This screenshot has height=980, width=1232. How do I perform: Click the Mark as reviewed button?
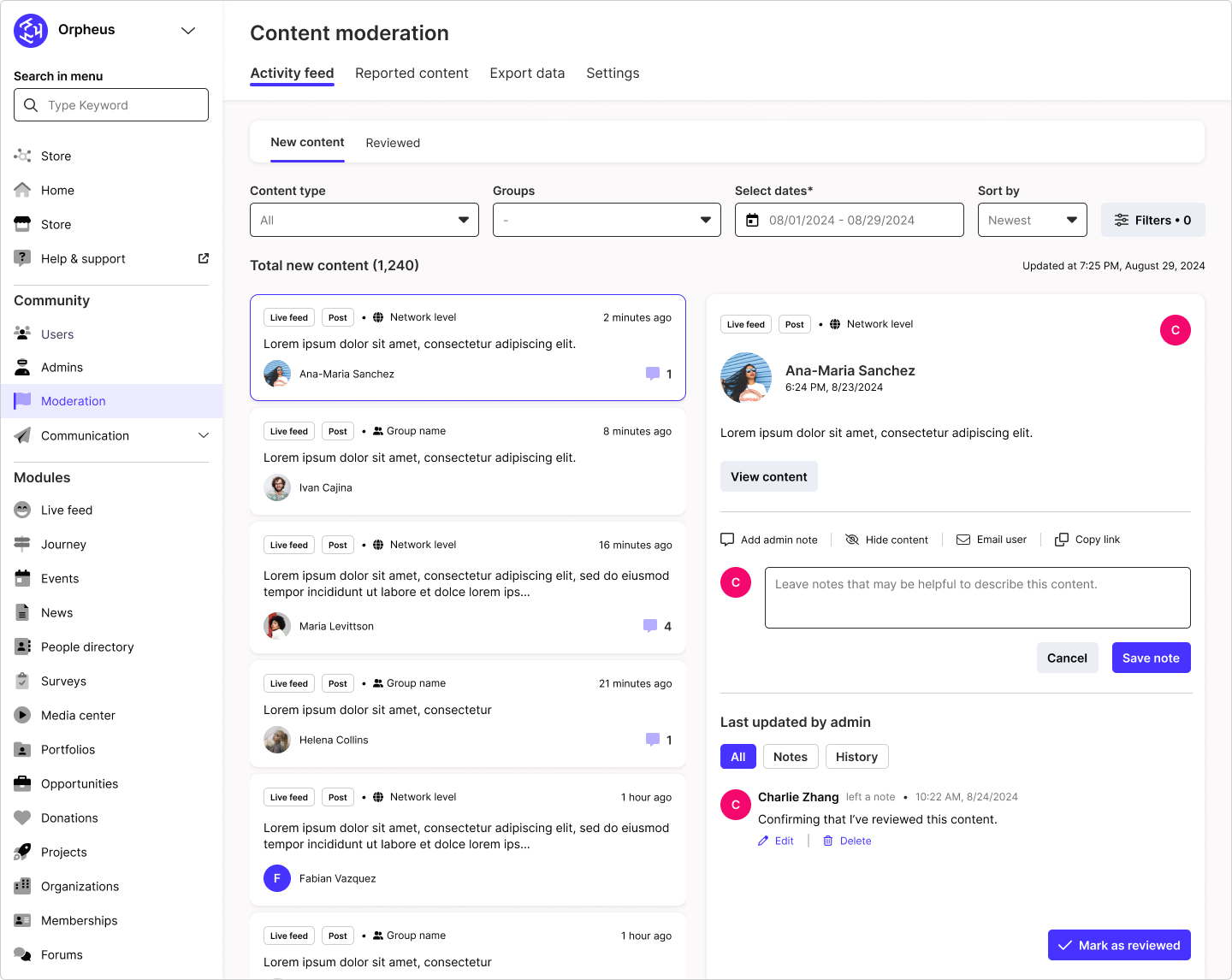[x=1119, y=945]
